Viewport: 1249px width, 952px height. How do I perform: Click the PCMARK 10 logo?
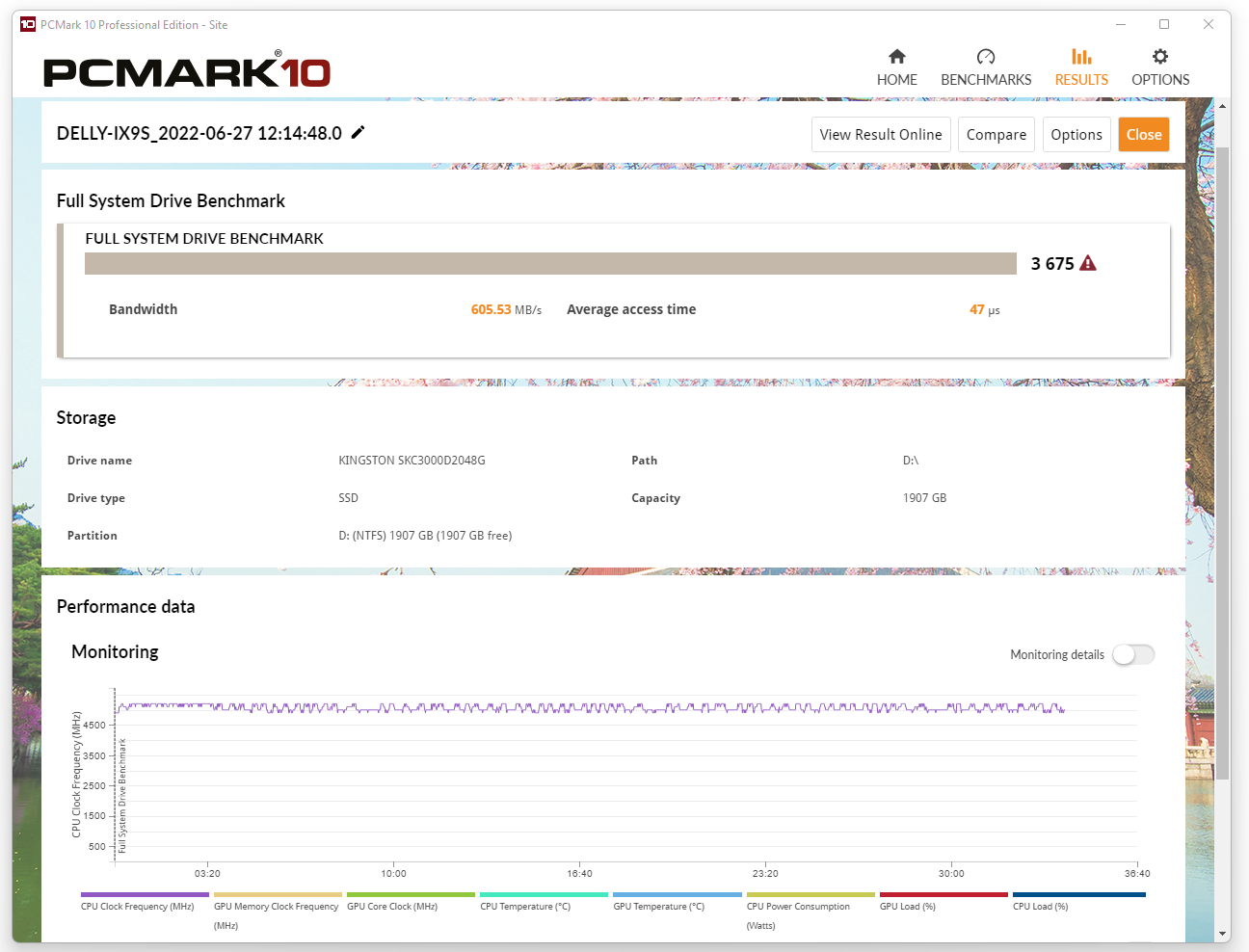(187, 70)
